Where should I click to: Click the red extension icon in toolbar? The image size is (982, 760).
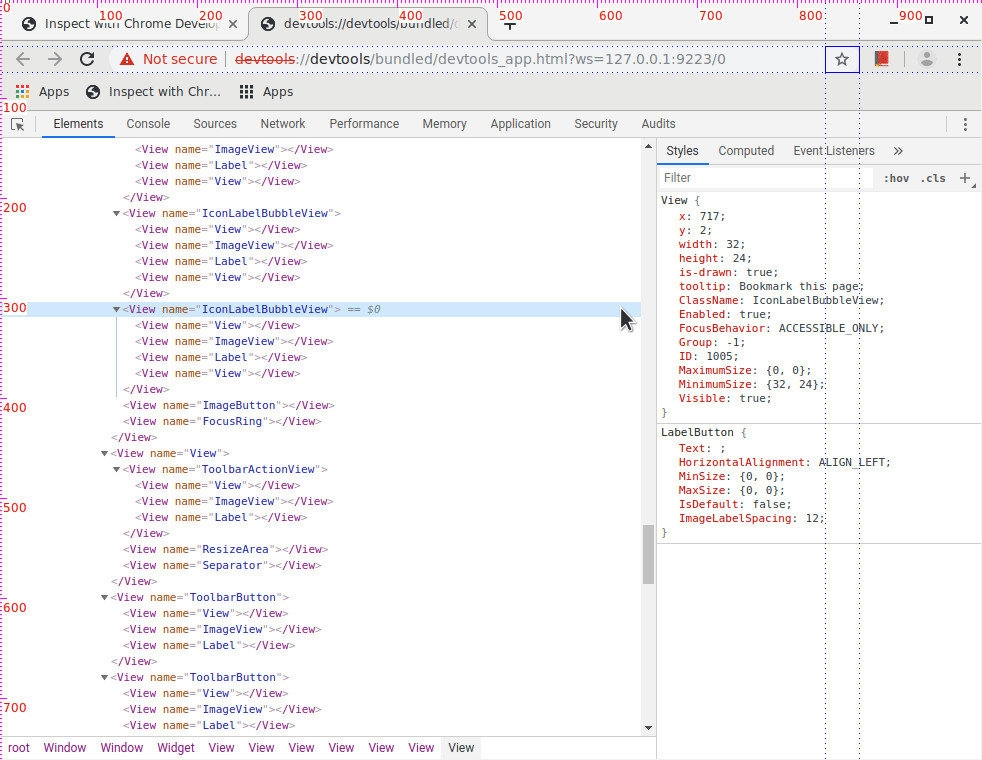pos(881,59)
